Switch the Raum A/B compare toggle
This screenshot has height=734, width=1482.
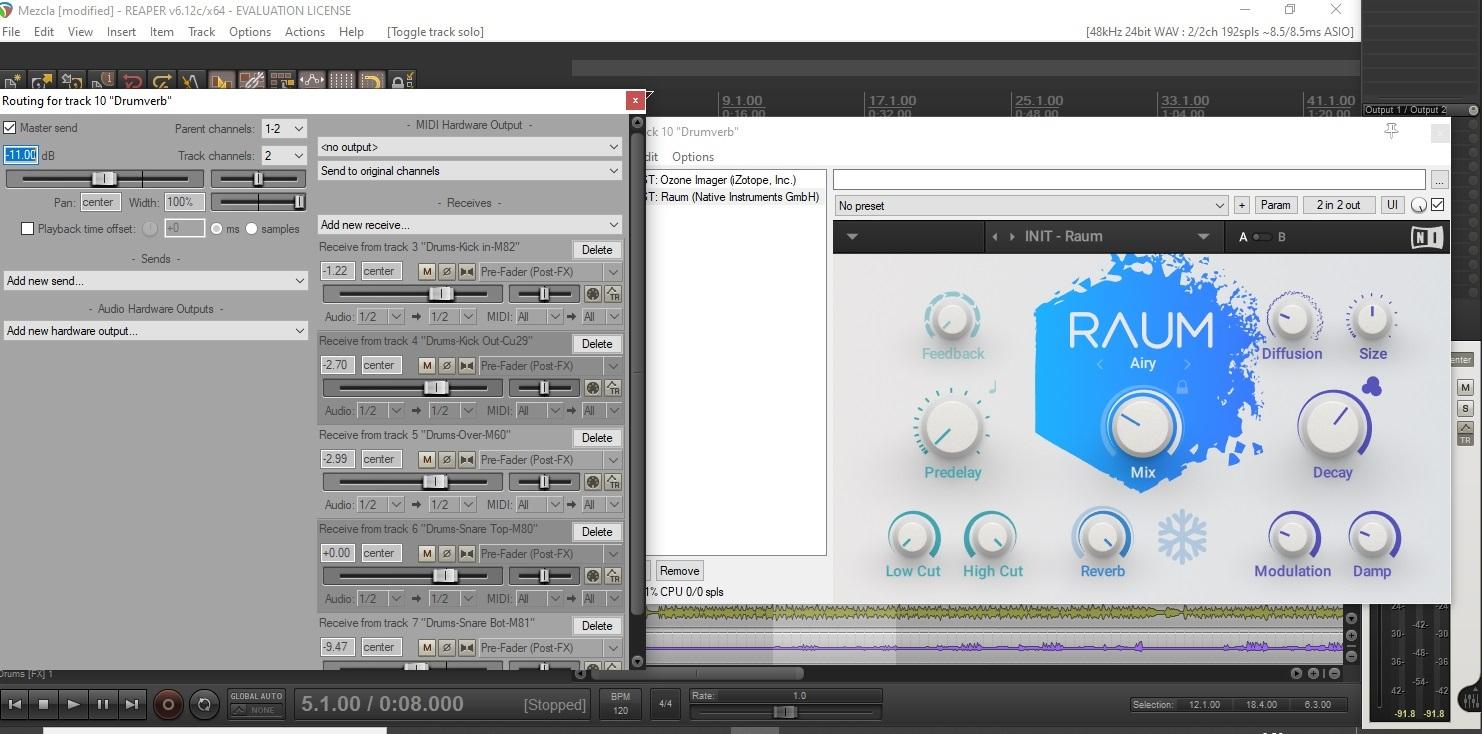coord(1262,237)
